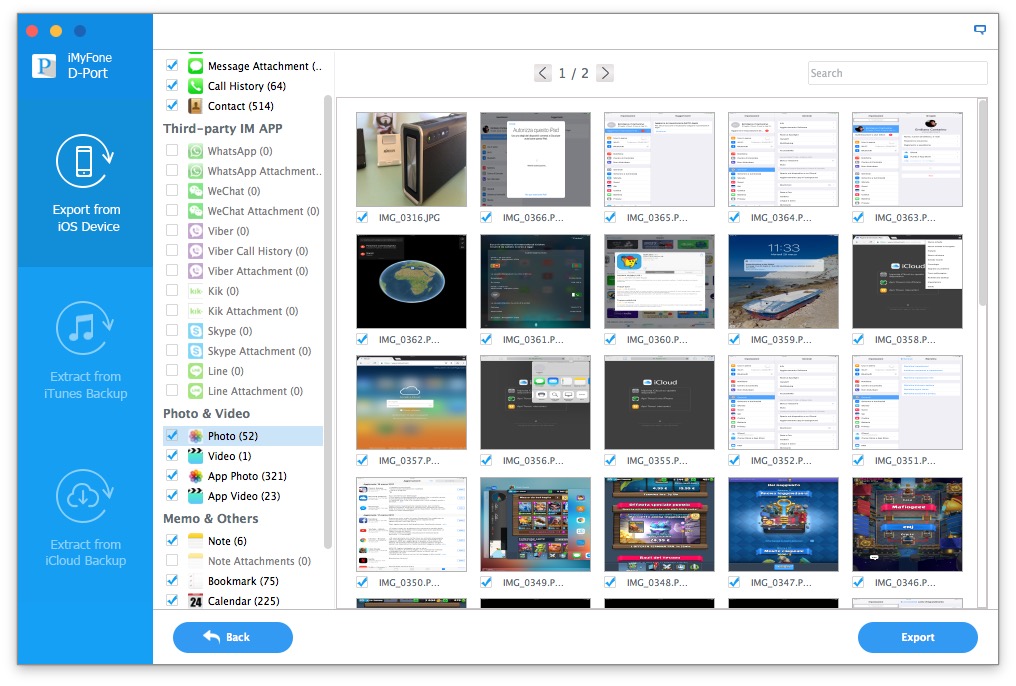
Task: Go to the previous page of photos
Action: 542,73
